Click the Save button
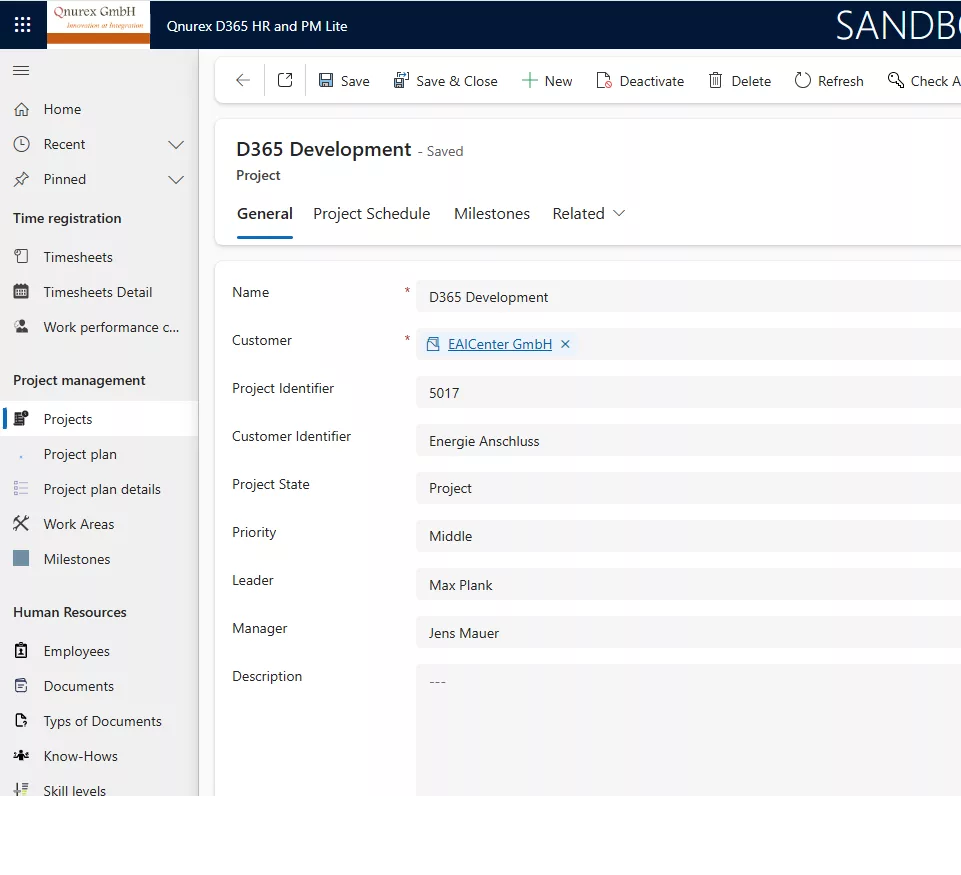961x875 pixels. (344, 81)
